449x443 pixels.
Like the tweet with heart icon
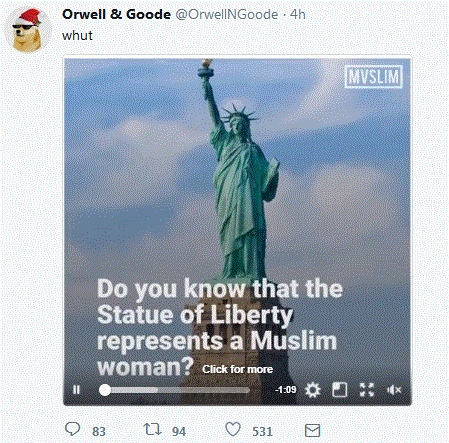[233, 429]
